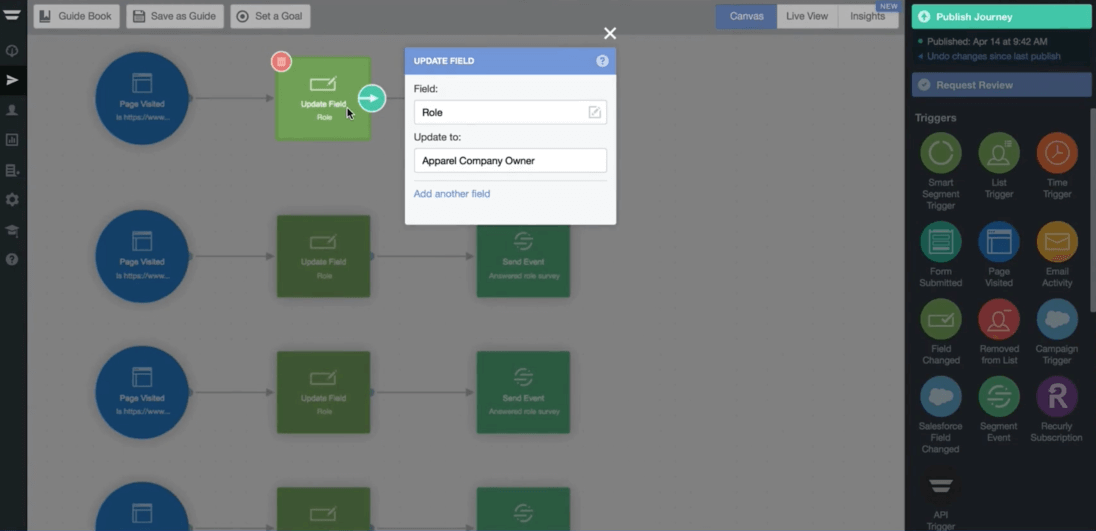Screen dimensions: 1096x531
Task: Open the people icon in left sidebar
Action: (x=12, y=110)
